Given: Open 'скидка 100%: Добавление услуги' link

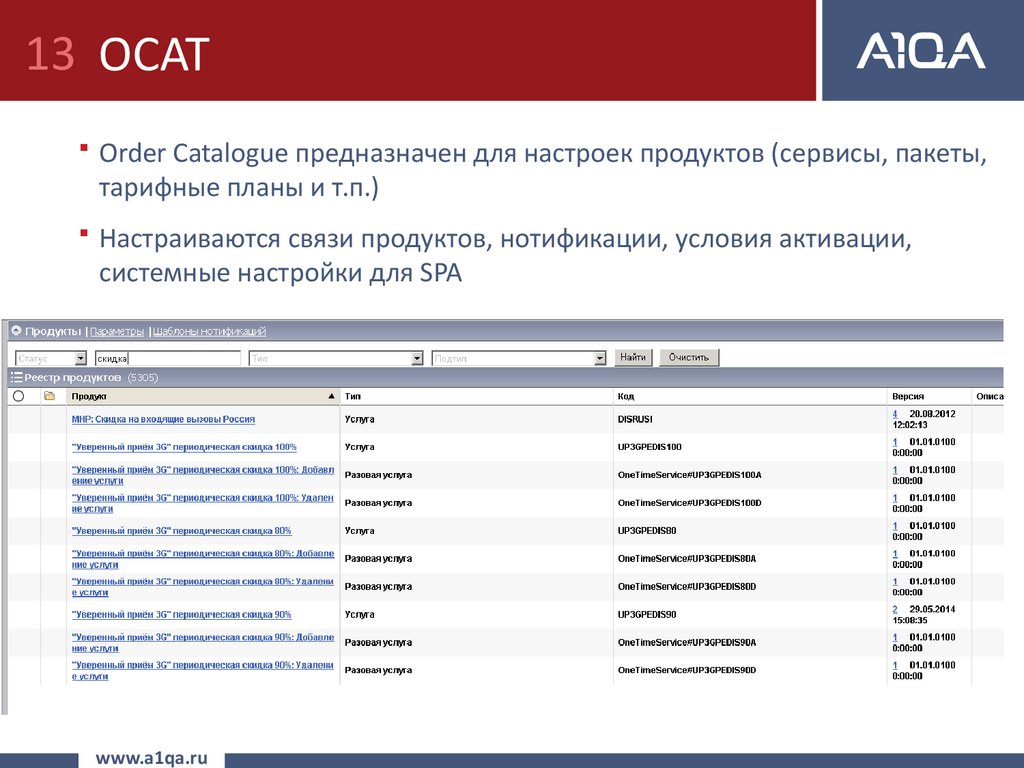Looking at the screenshot, I should click(202, 475).
